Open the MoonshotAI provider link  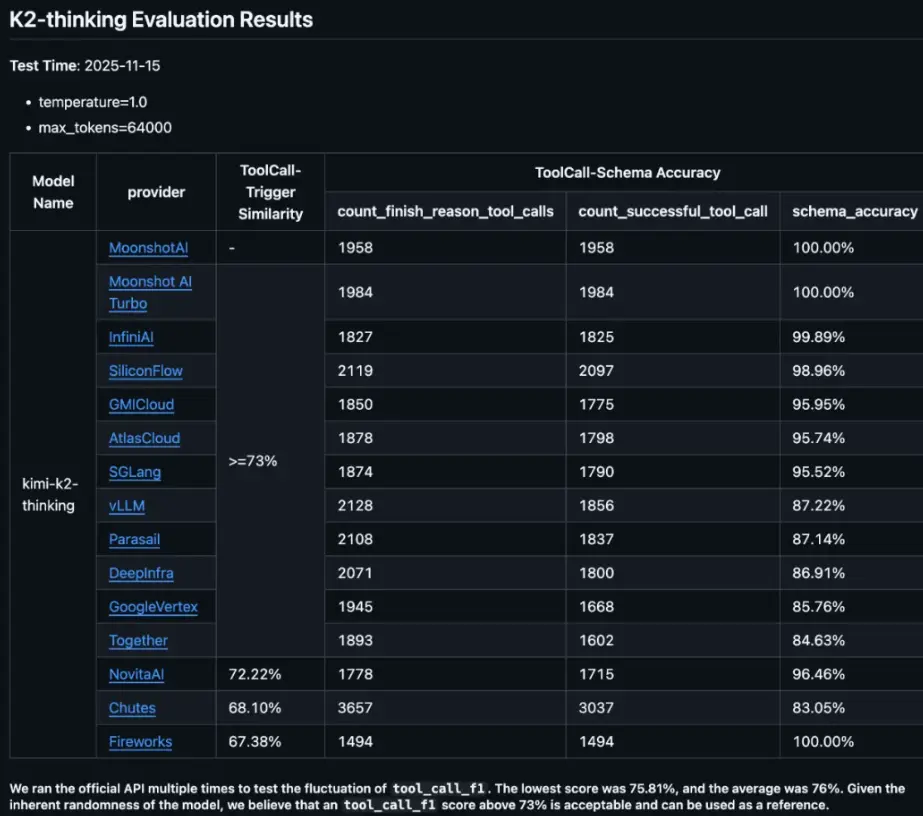pos(148,248)
